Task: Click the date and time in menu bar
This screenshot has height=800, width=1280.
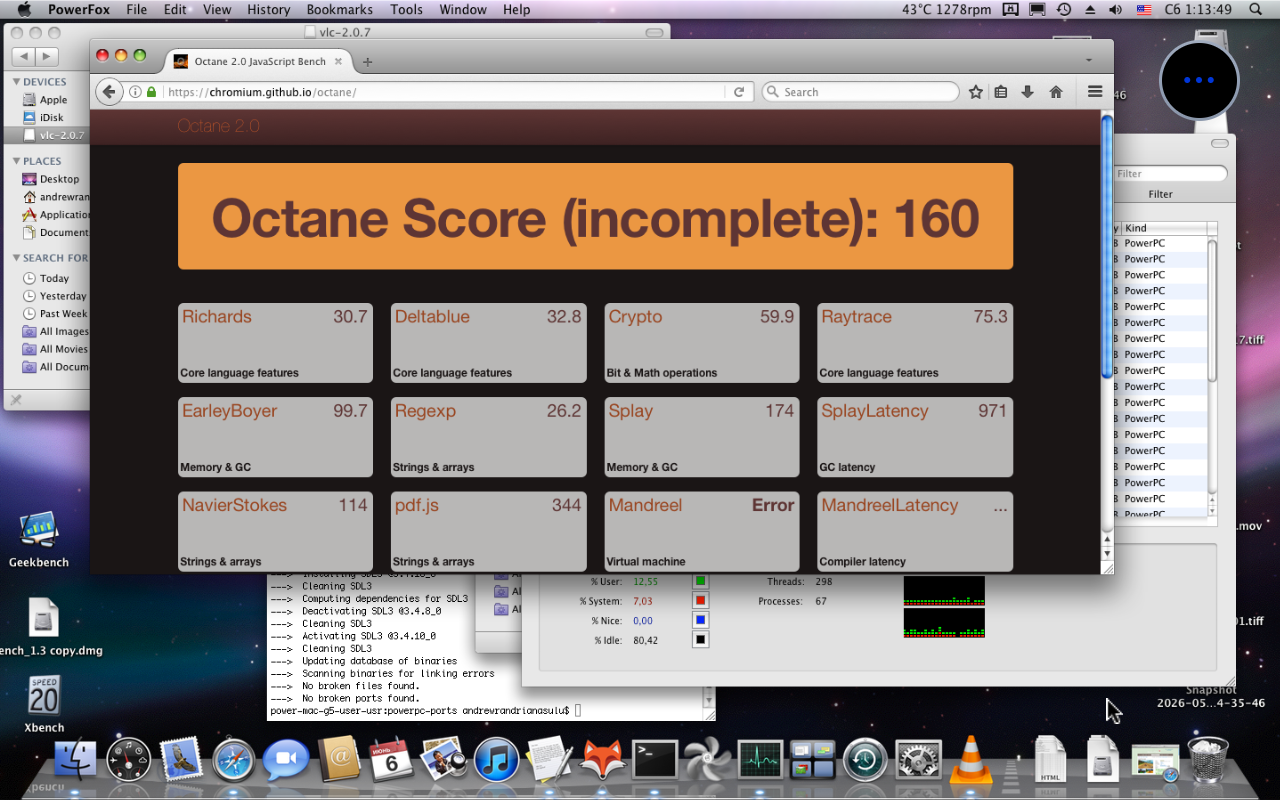Action: click(1198, 10)
